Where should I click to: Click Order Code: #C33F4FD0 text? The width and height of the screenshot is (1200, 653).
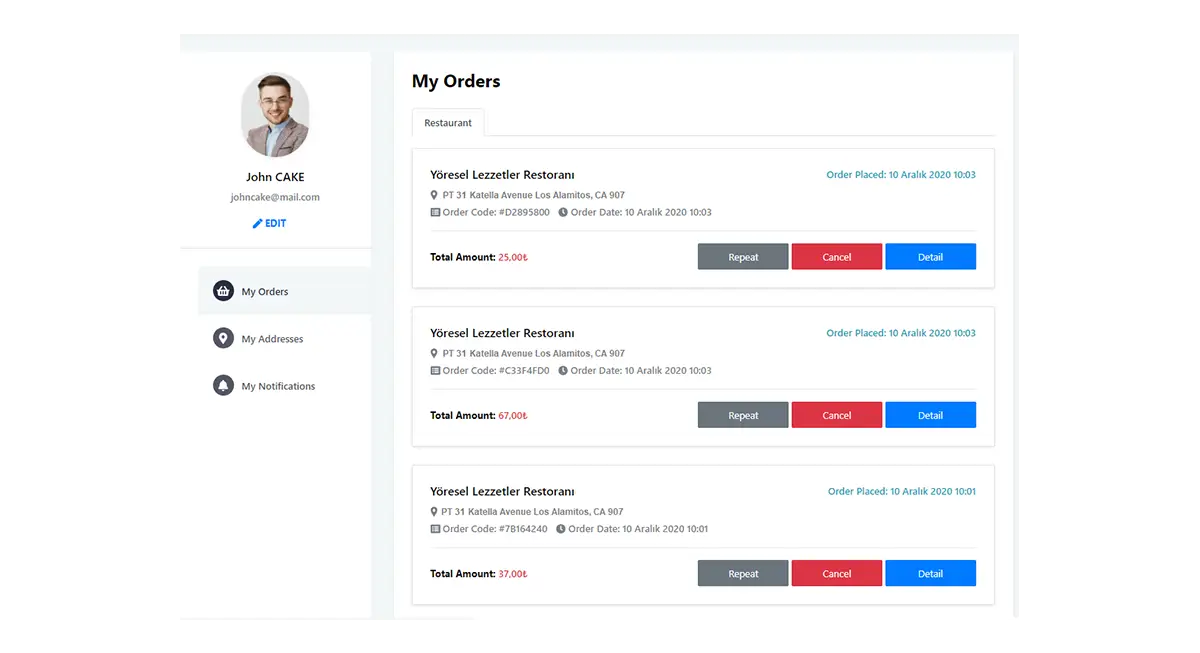click(x=496, y=370)
